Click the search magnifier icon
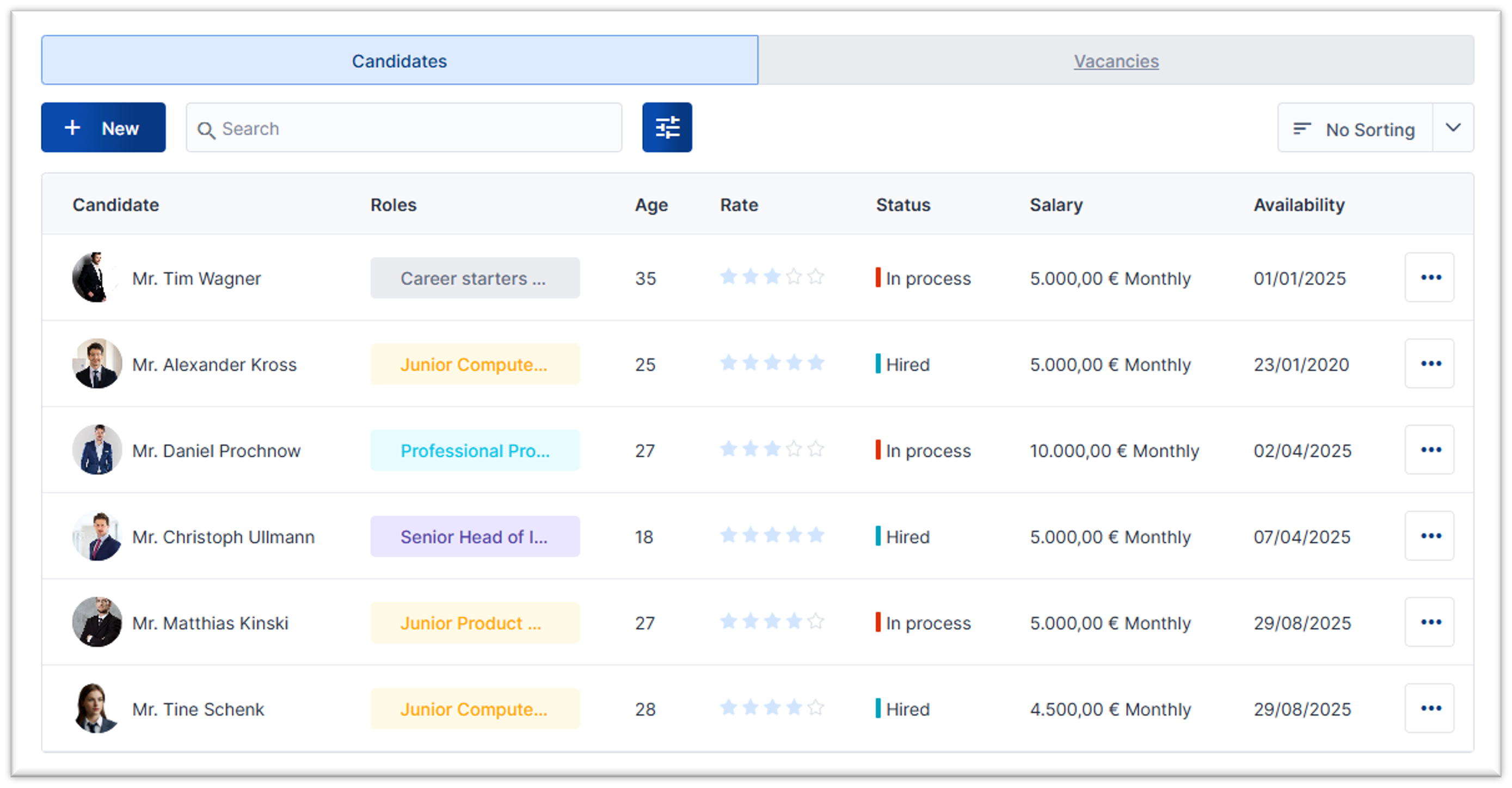1512x788 pixels. pos(205,130)
